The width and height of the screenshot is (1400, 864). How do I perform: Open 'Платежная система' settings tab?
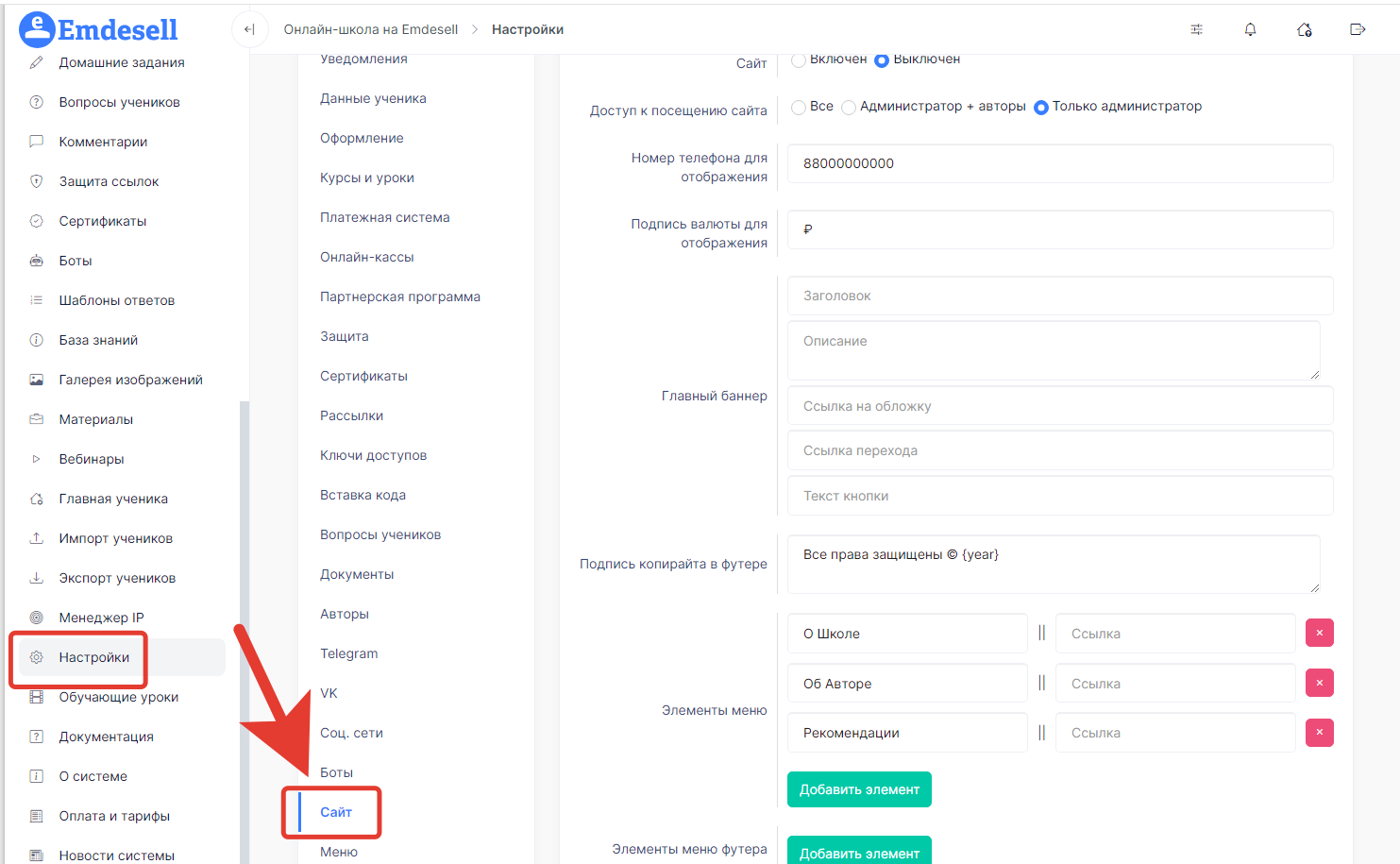pos(385,217)
